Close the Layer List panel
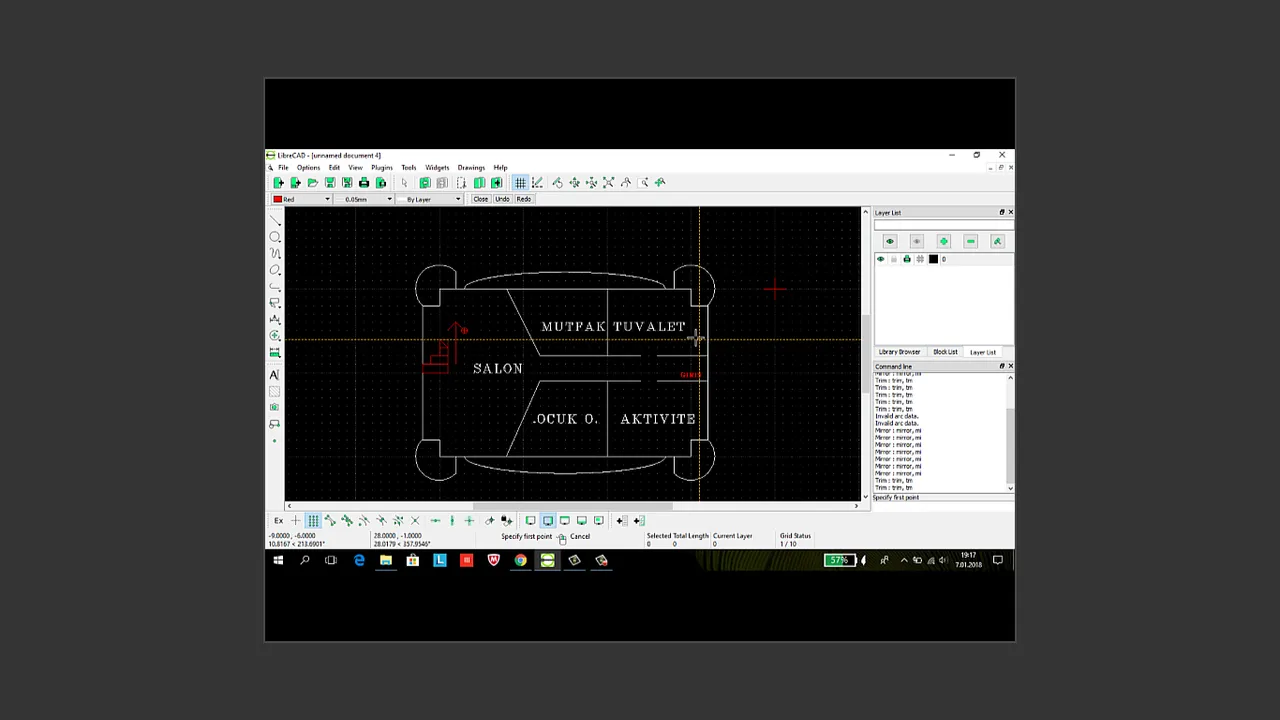This screenshot has width=1280, height=720. [1010, 212]
